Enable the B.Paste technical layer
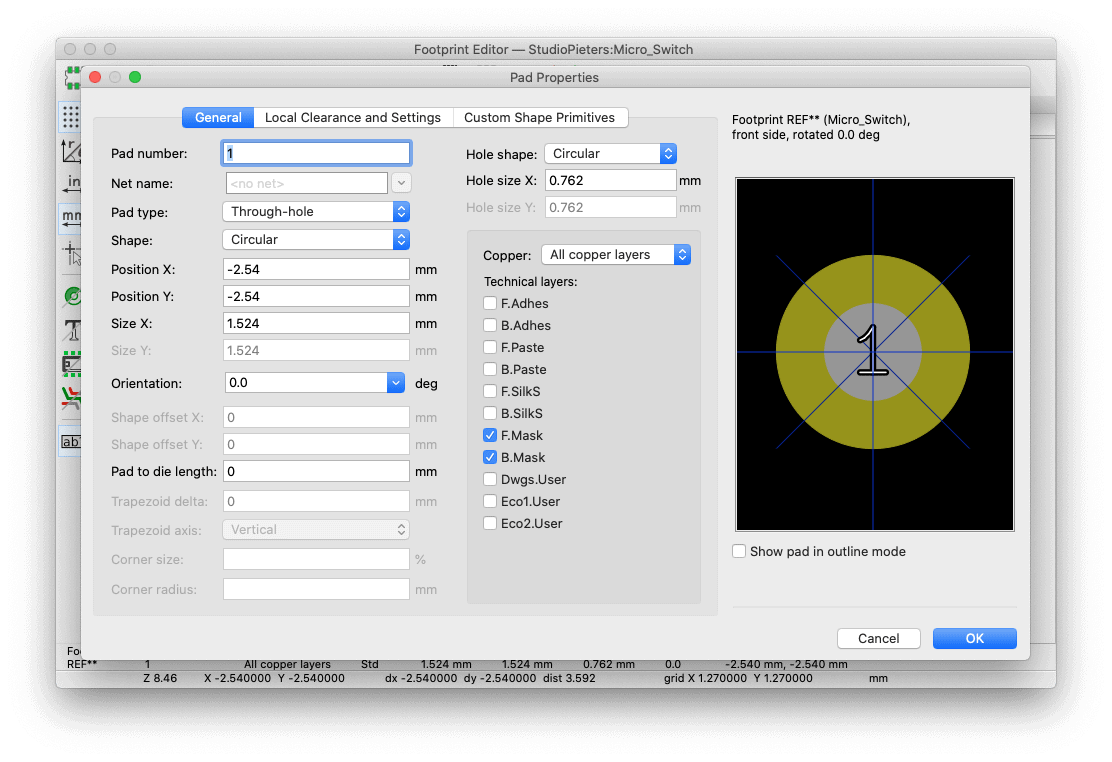The image size is (1112, 762). (x=489, y=370)
